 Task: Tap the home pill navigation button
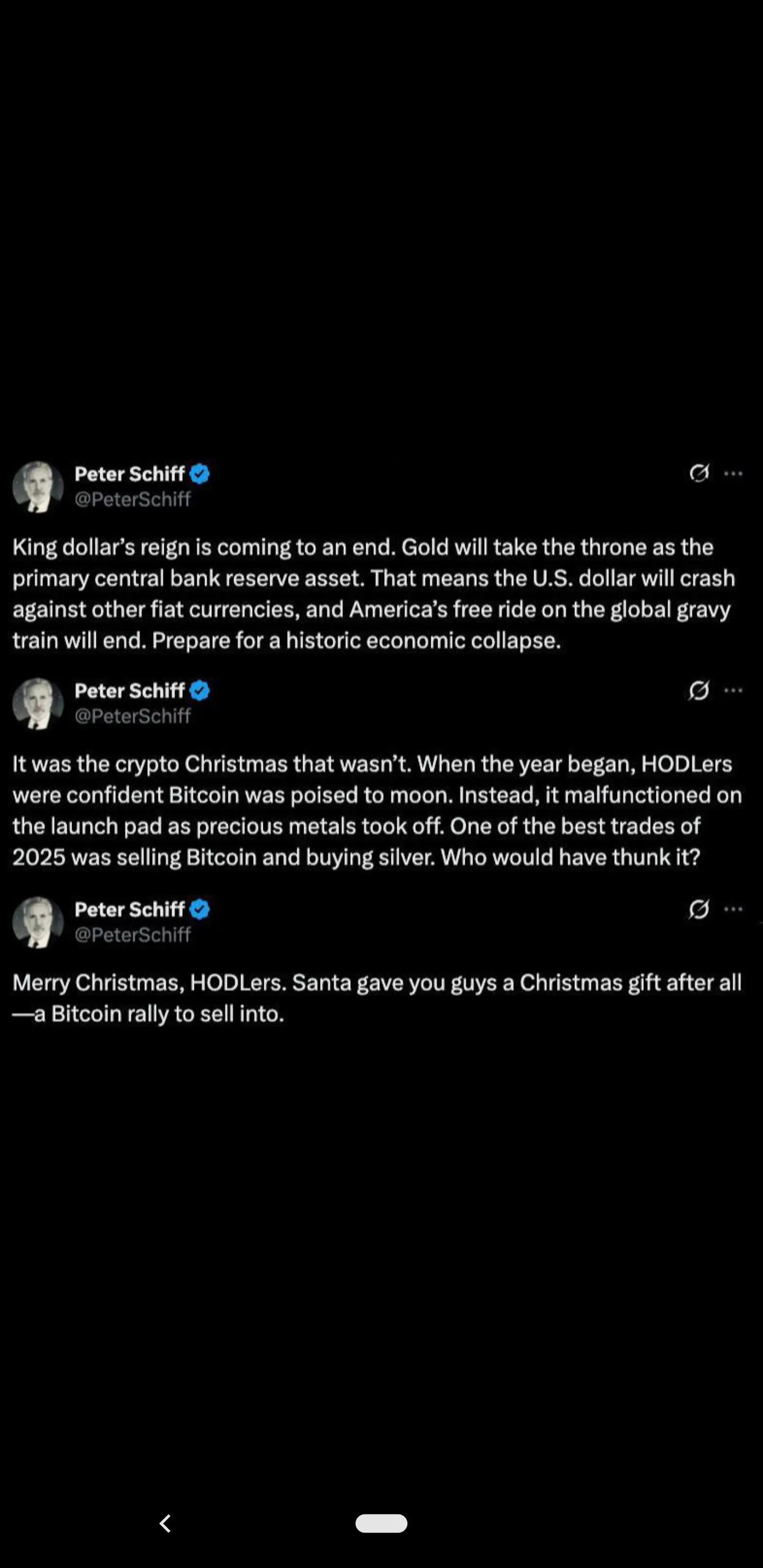coord(381,1523)
